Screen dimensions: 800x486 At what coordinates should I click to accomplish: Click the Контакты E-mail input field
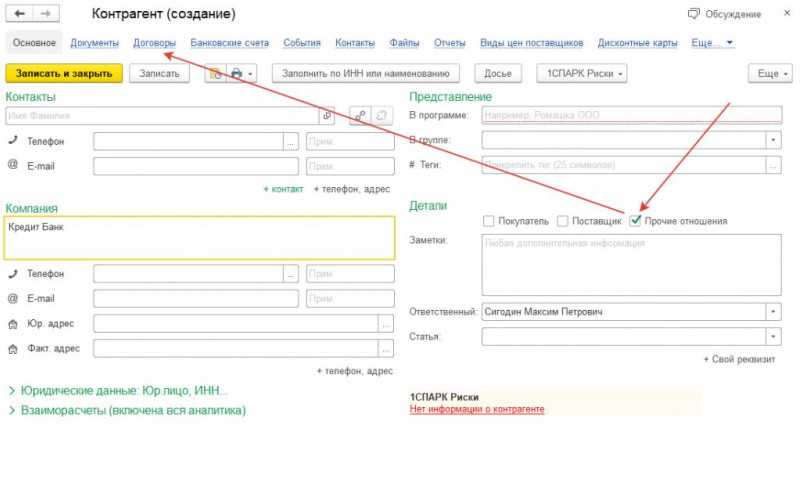point(196,166)
